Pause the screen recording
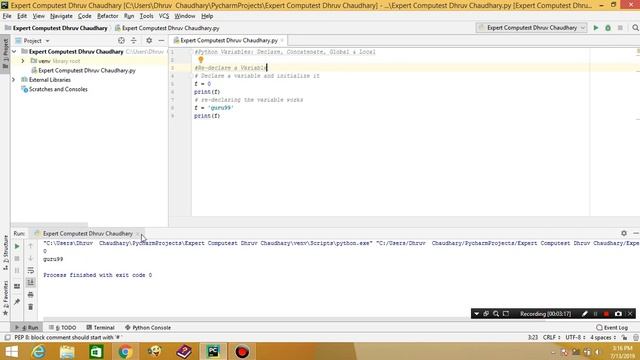640x360 pixels. [596, 313]
